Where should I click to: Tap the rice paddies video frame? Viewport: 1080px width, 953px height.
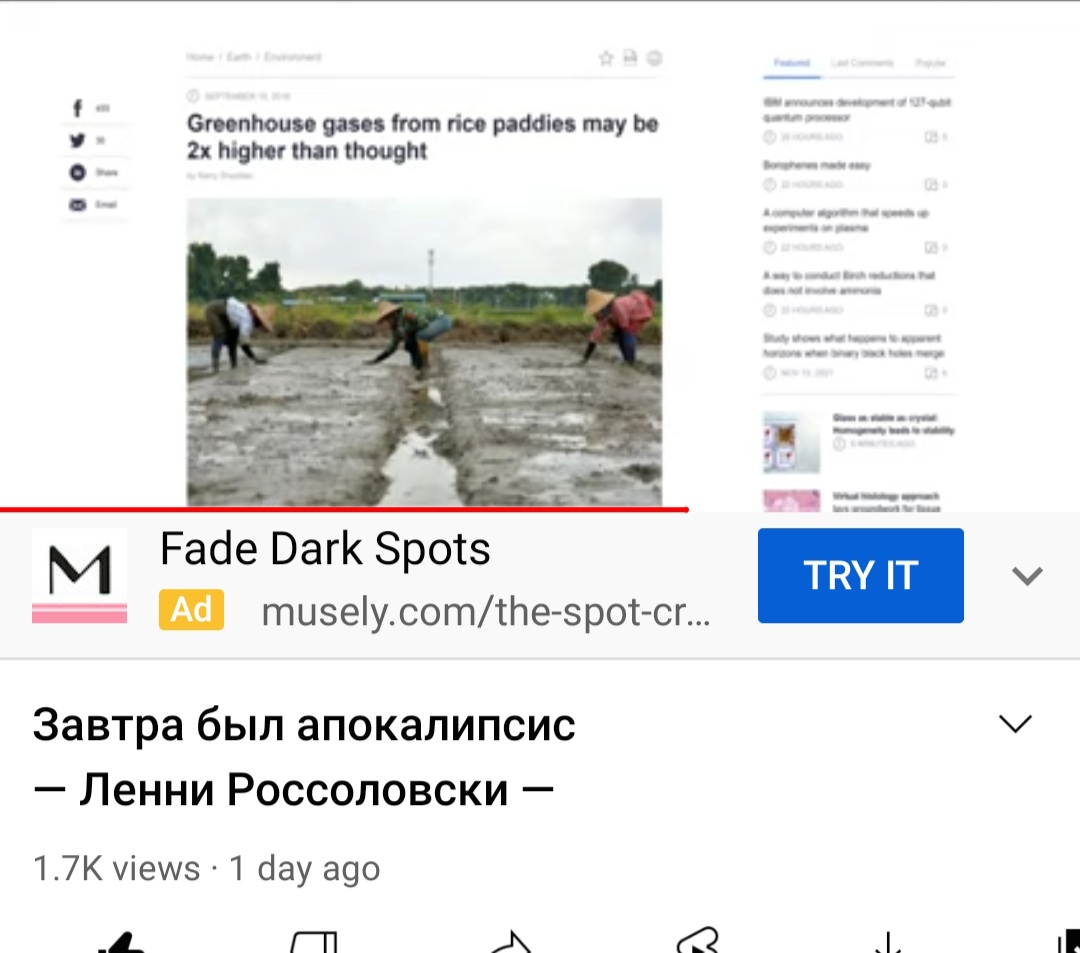[x=424, y=352]
